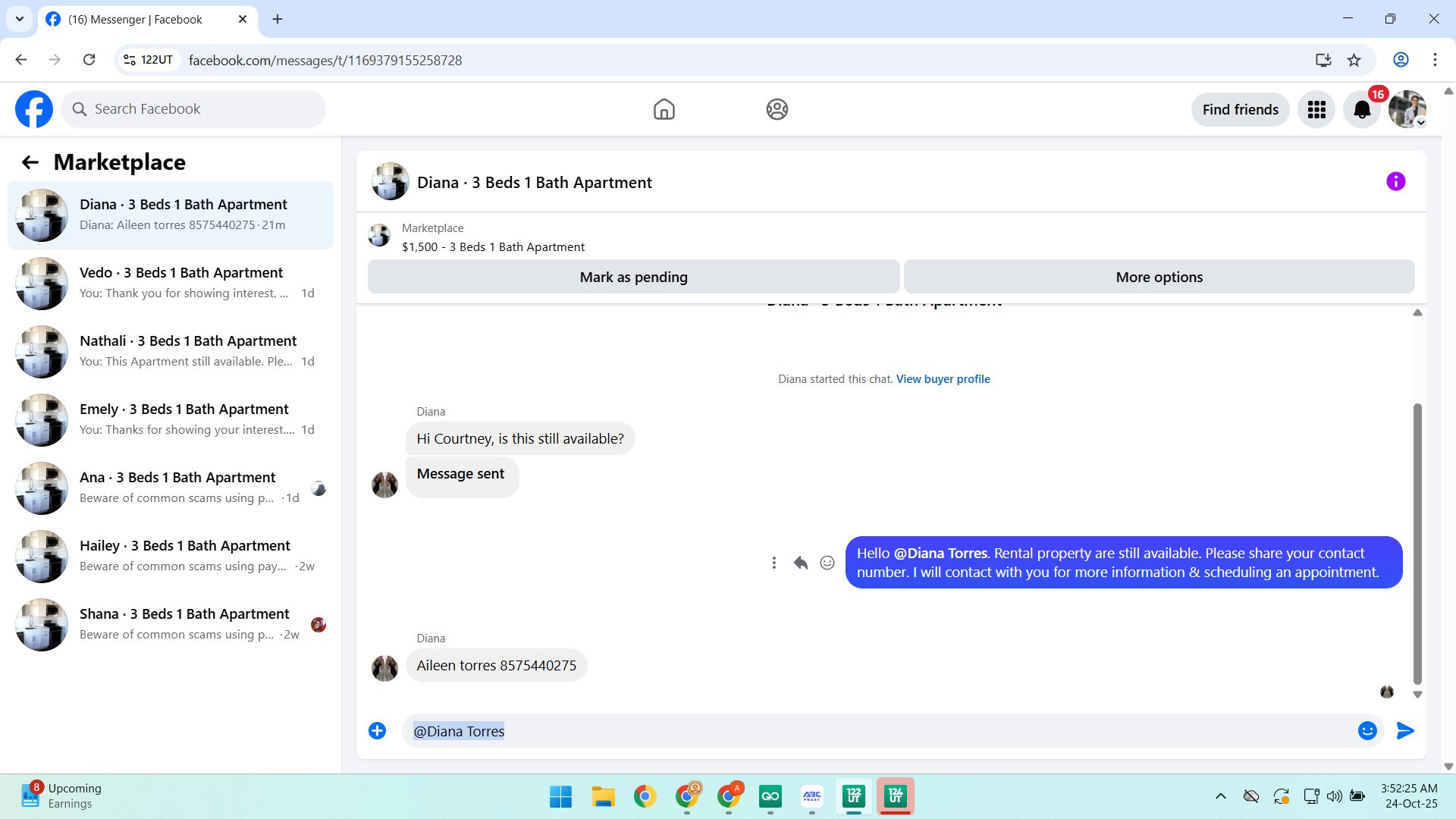
Task: Open the Facebook menu grid icon
Action: click(x=1316, y=110)
